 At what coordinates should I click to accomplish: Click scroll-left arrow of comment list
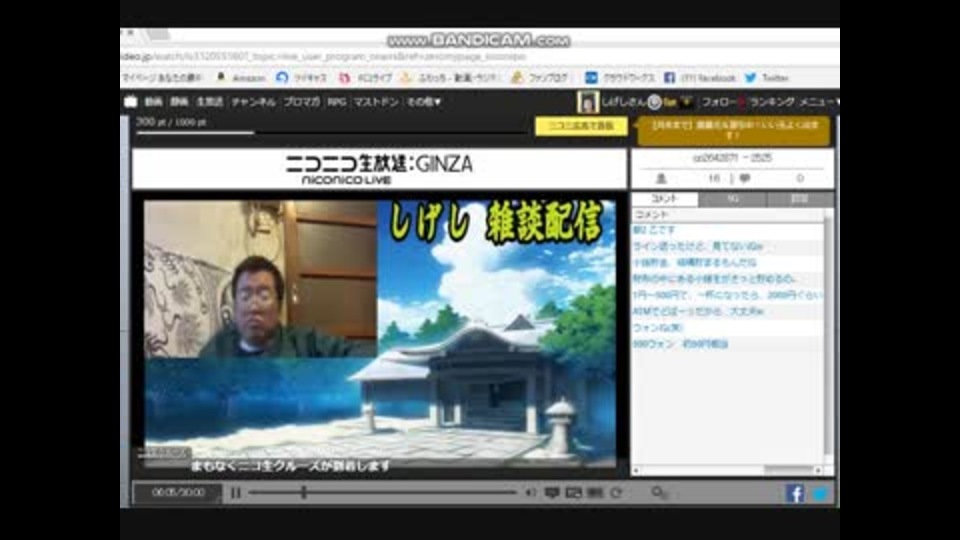[x=636, y=470]
